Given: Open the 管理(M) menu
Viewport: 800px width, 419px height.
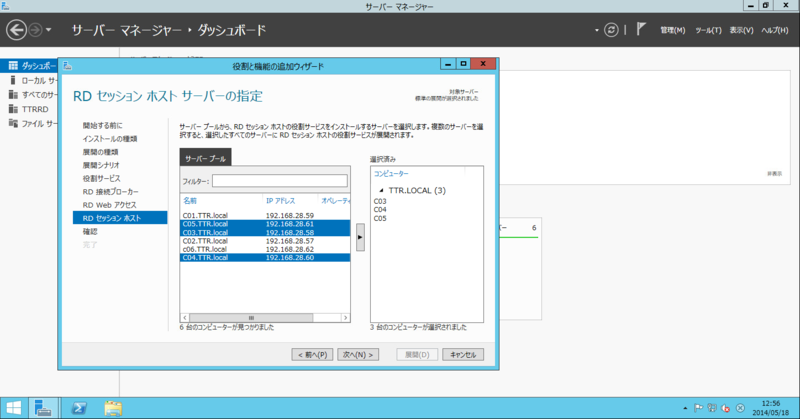Looking at the screenshot, I should 672,31.
